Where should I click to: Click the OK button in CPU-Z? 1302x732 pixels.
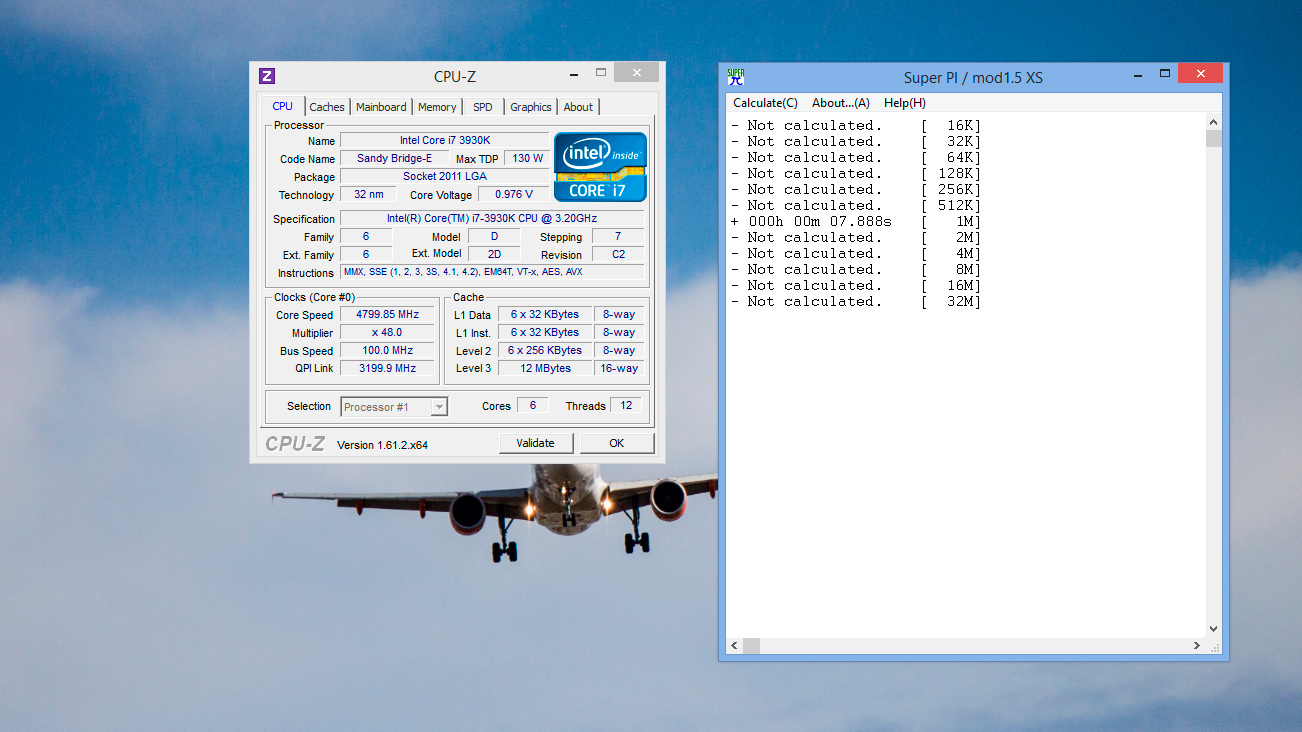[x=617, y=443]
